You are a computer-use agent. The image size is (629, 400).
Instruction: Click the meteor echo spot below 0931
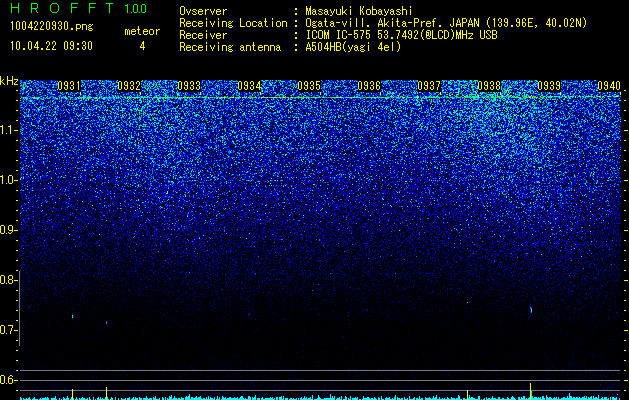tap(73, 316)
